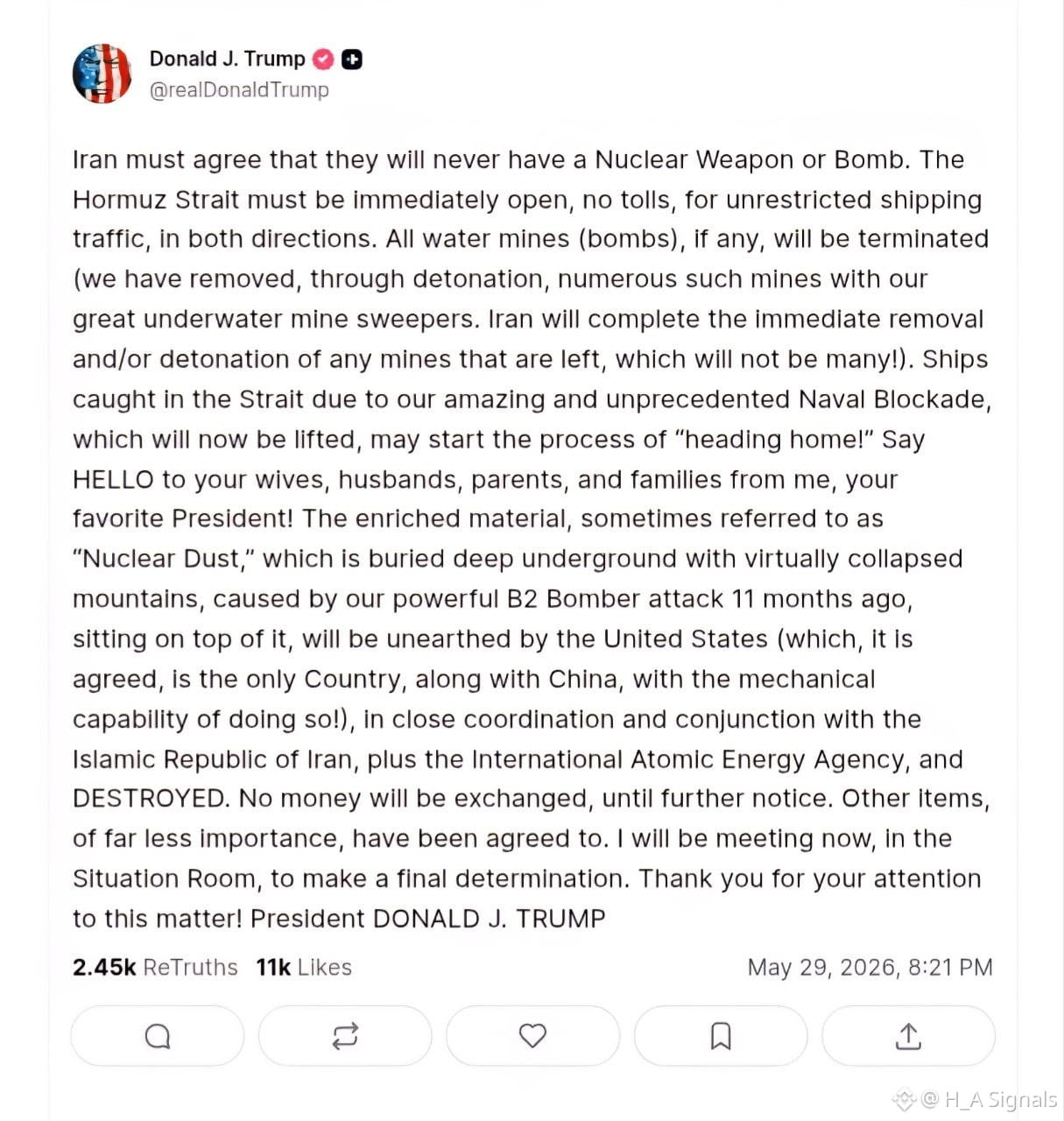Click the red verified checkmark badge
The width and height of the screenshot is (1064, 1121).
pyautogui.click(x=324, y=60)
